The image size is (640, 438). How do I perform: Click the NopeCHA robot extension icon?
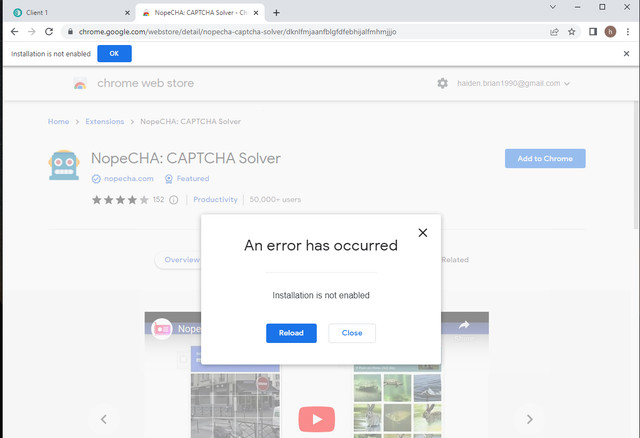point(64,165)
